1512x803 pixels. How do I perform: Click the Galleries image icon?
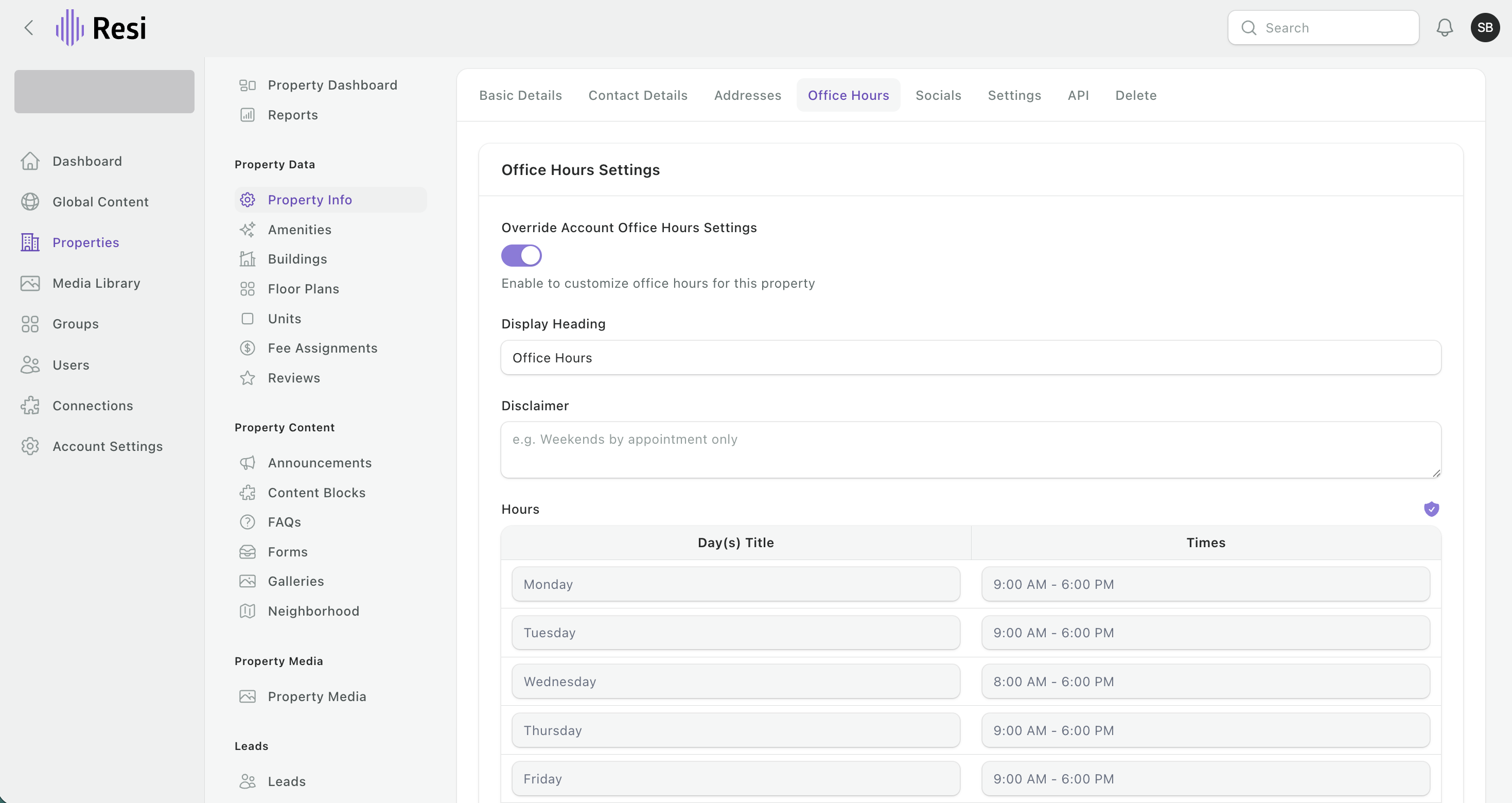click(248, 581)
